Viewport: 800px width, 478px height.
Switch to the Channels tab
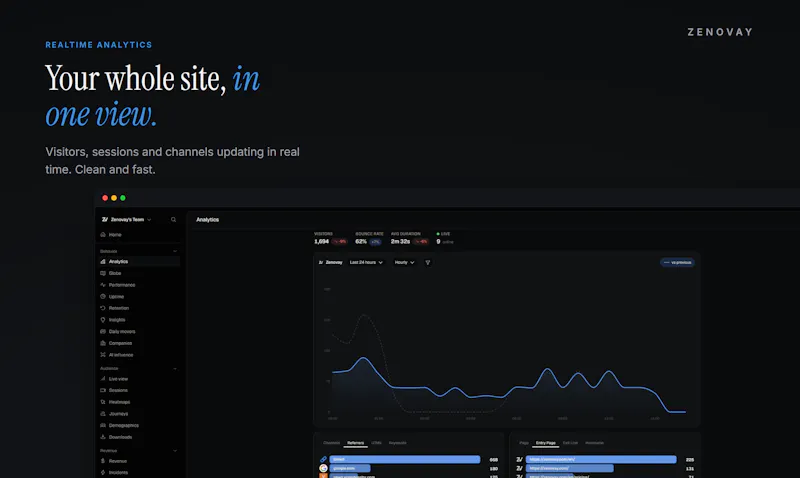[x=332, y=443]
